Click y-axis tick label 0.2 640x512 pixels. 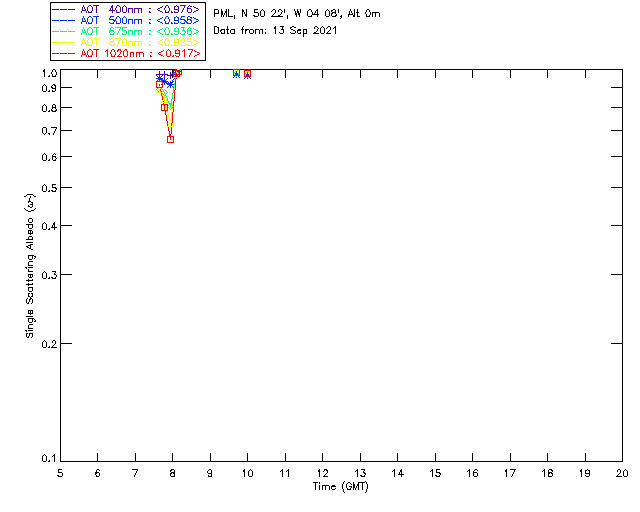(x=49, y=344)
